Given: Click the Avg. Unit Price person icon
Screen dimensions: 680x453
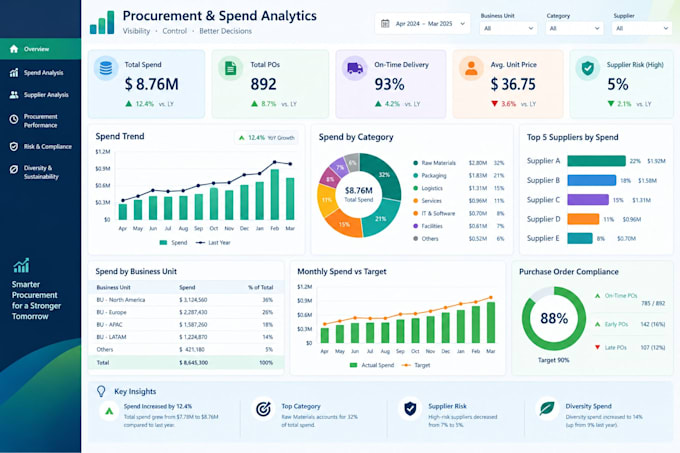Looking at the screenshot, I should coord(471,68).
